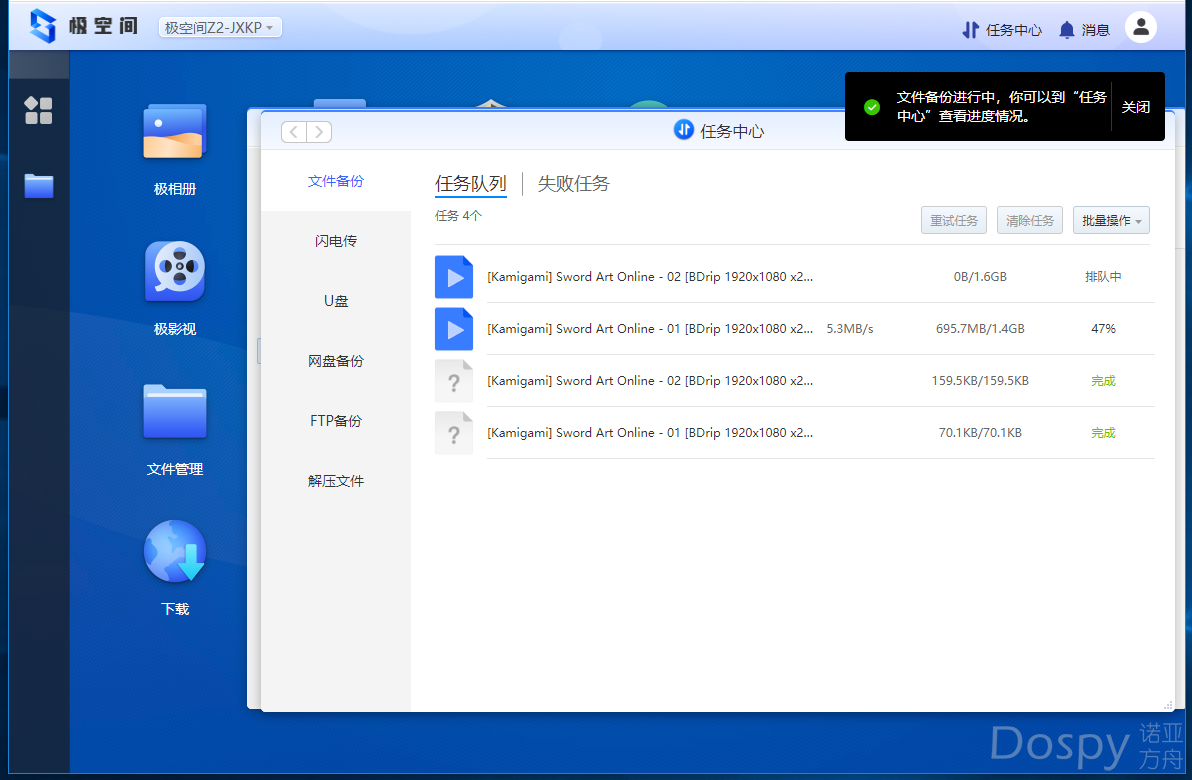Viewport: 1192px width, 780px height.
Task: Select FTP备份 in the side menu
Action: pyautogui.click(x=335, y=421)
